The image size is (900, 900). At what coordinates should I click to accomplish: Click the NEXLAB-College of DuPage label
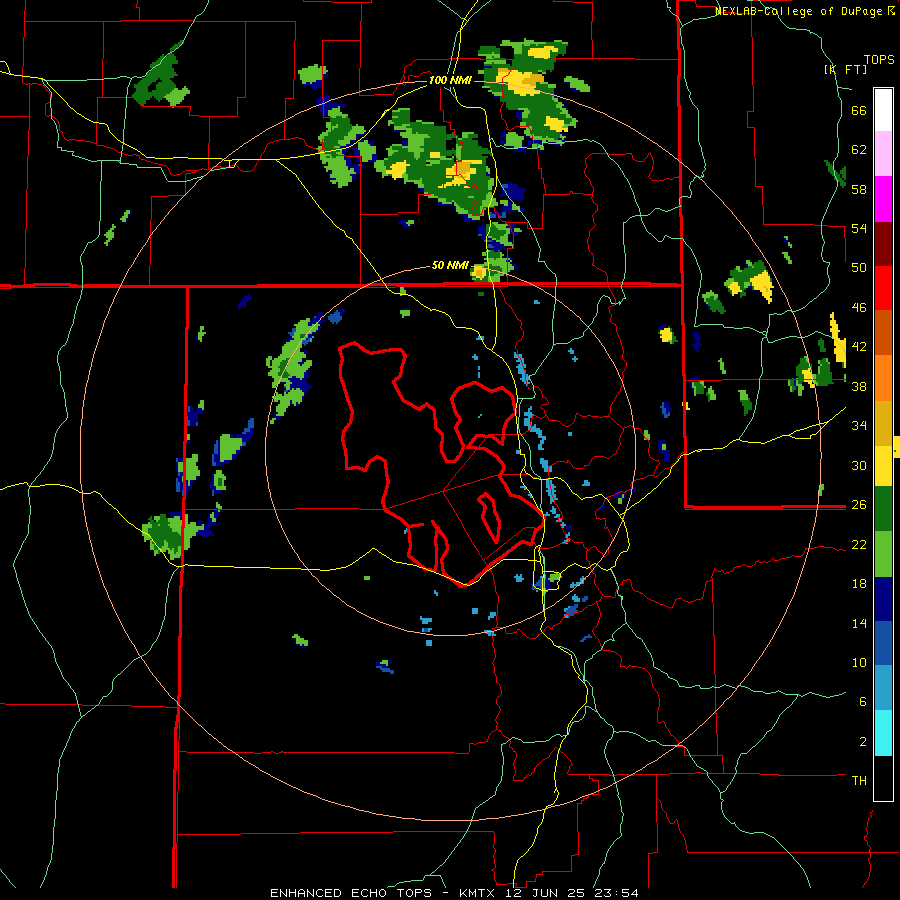805,11
